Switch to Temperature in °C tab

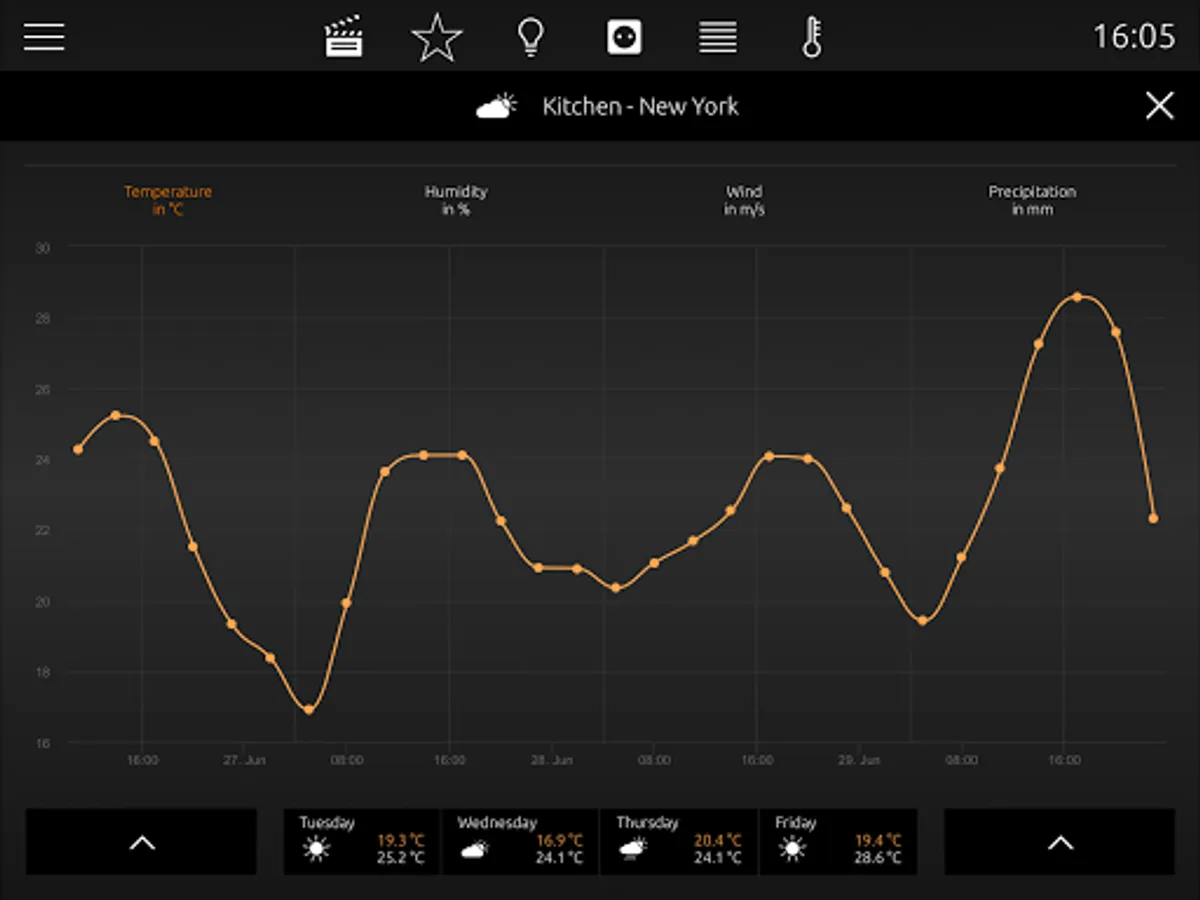pyautogui.click(x=168, y=200)
